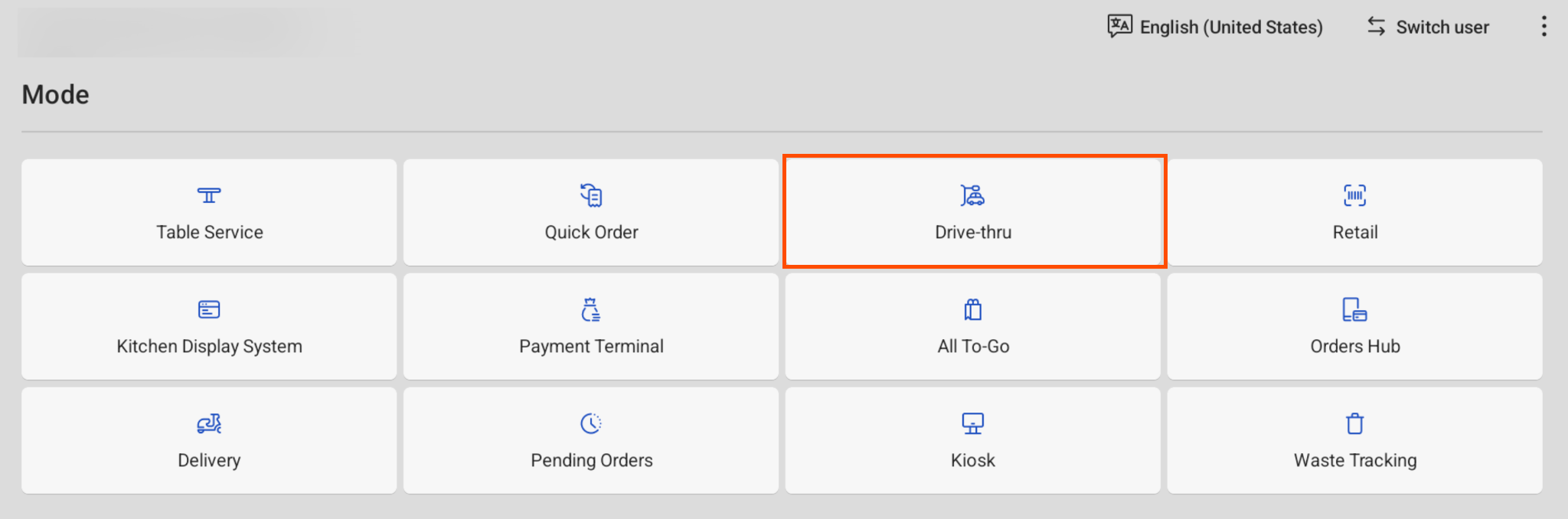1568x519 pixels.
Task: Click the Payment Terminal money bag icon
Action: click(x=591, y=309)
